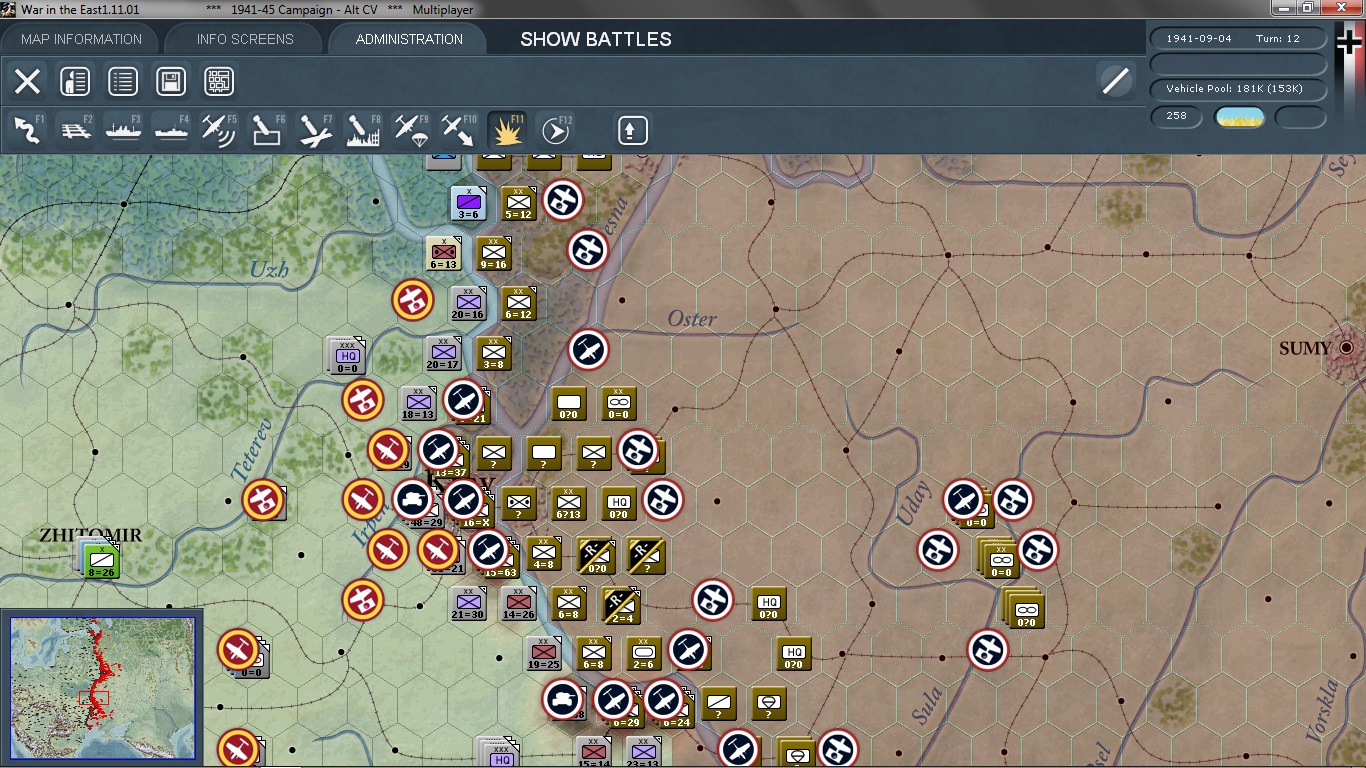Select the purple 3=6 unit counter
The width and height of the screenshot is (1366, 768).
click(468, 203)
